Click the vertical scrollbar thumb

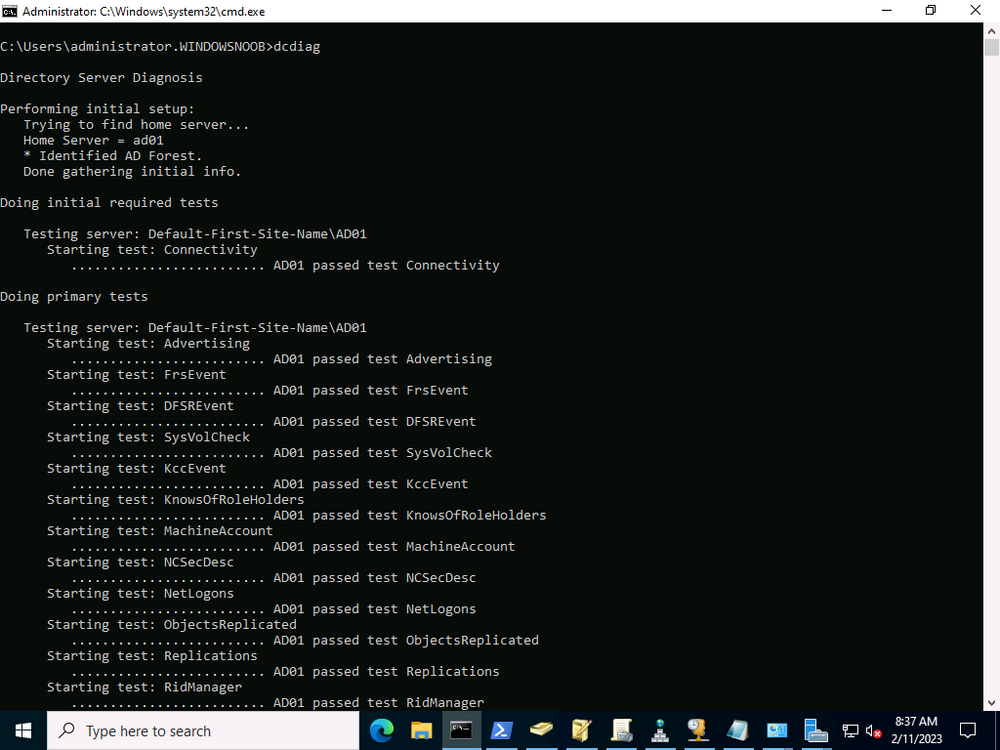click(x=991, y=48)
